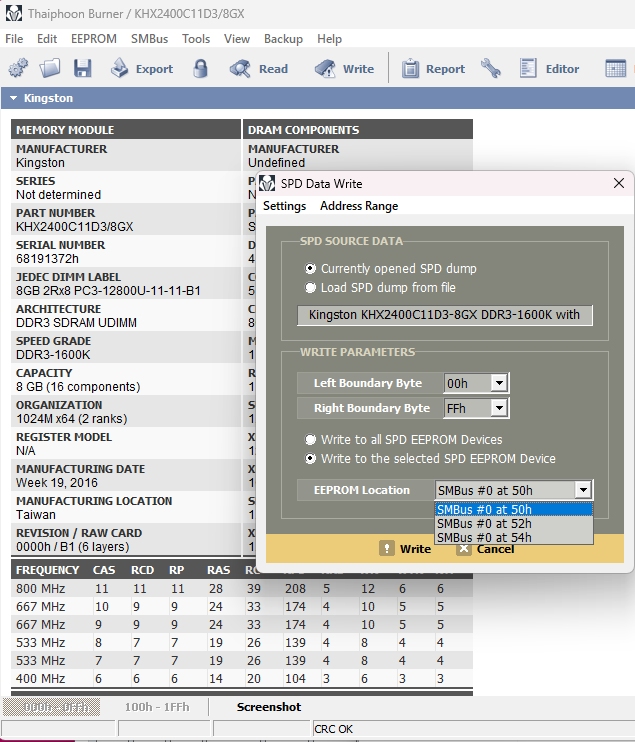635x742 pixels.
Task: Choose SMBus #0 at 52h from list
Action: coord(513,524)
